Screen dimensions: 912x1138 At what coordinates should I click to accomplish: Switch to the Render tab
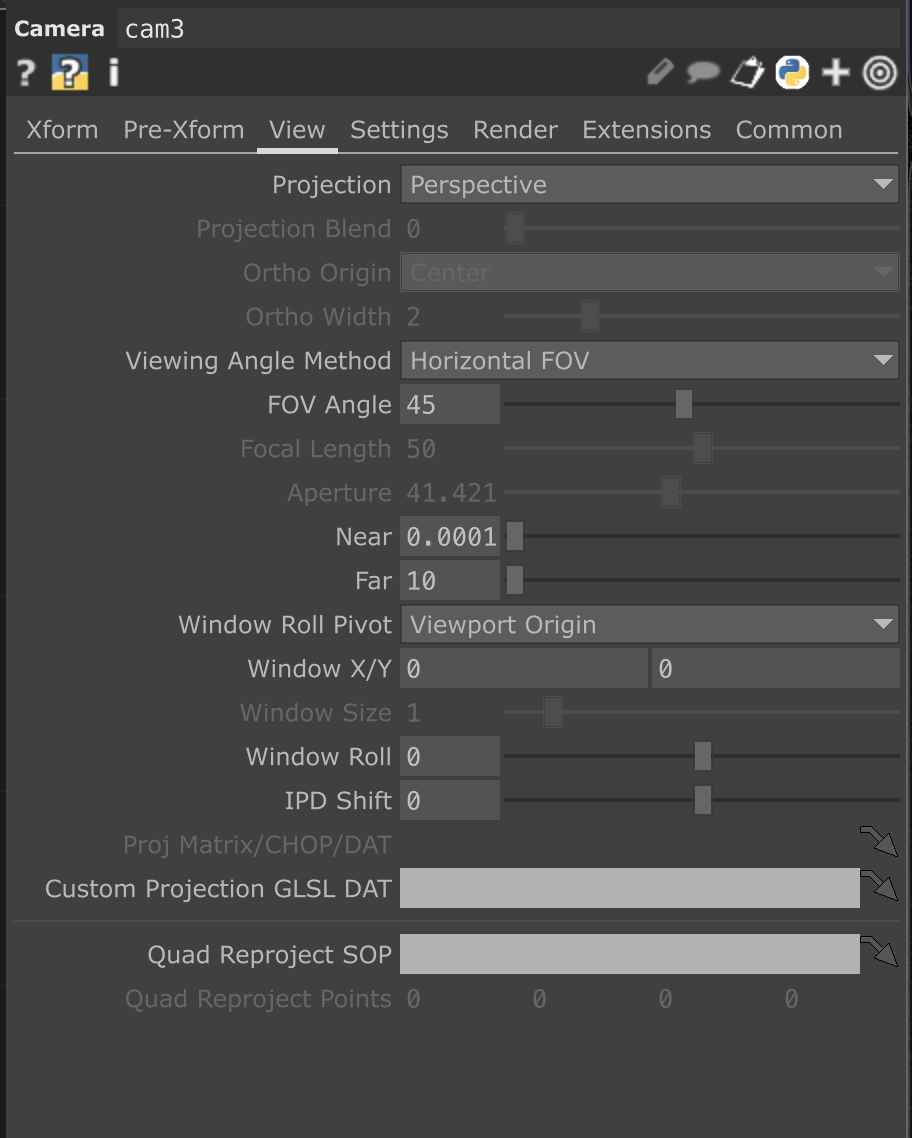coord(515,130)
